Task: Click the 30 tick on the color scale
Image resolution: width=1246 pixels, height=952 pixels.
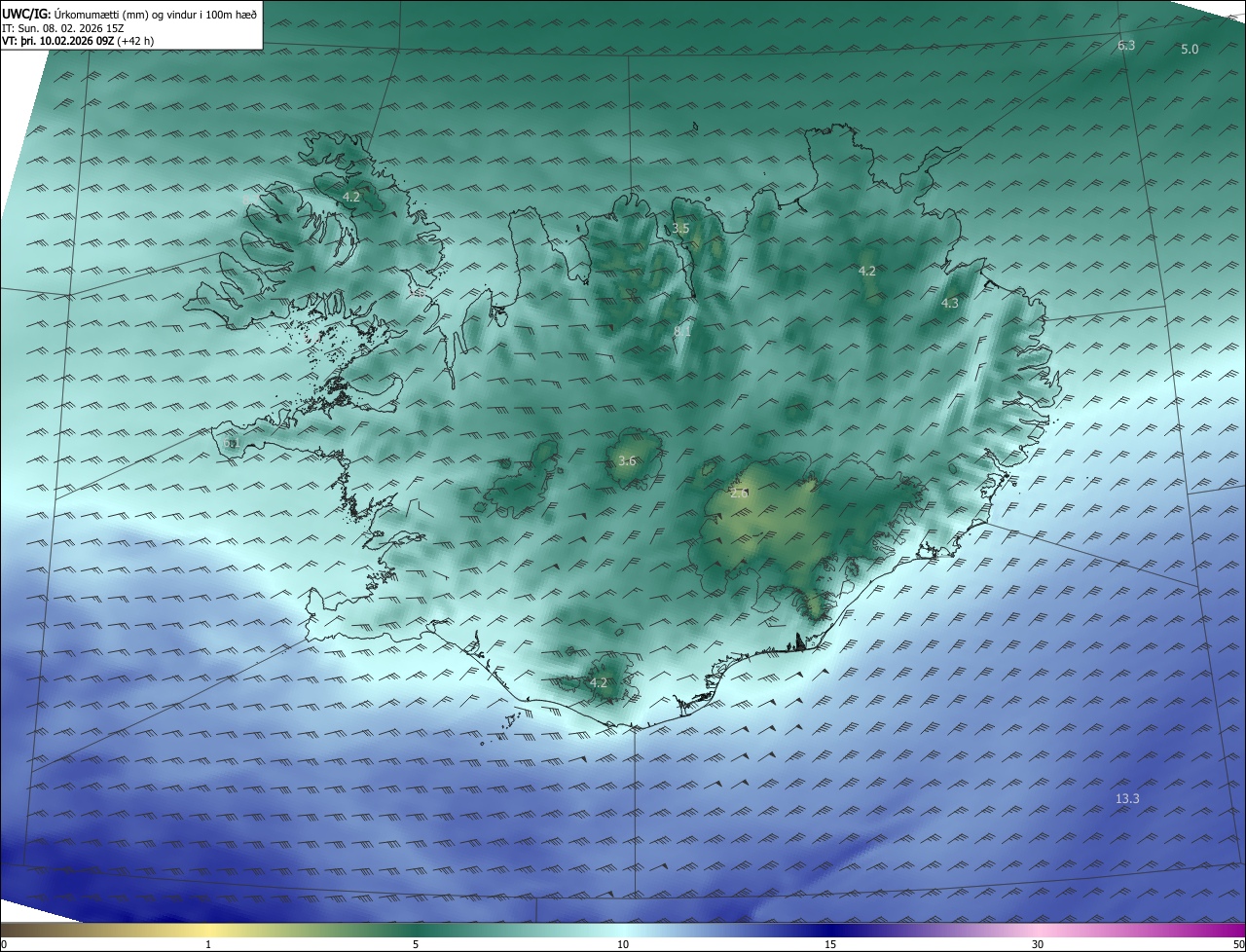Action: pyautogui.click(x=1038, y=944)
